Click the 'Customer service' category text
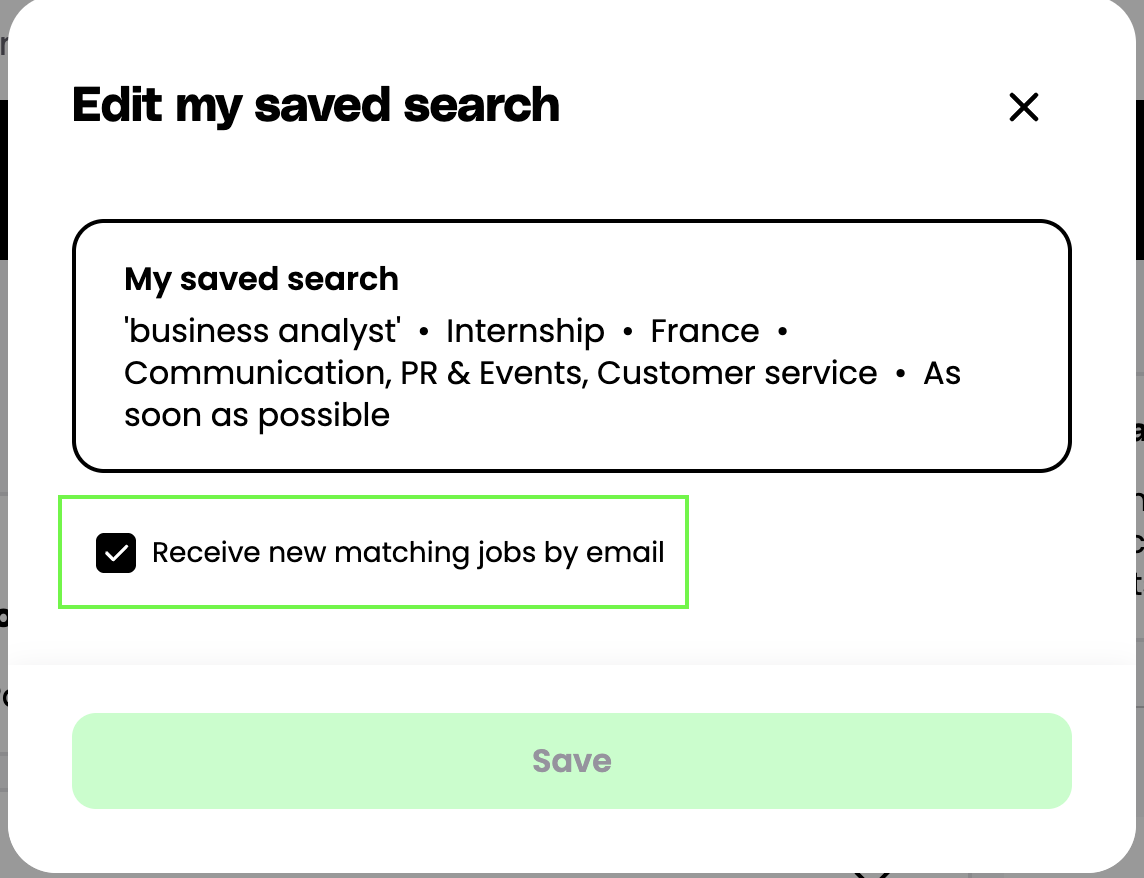Viewport: 1144px width, 878px height. point(737,373)
